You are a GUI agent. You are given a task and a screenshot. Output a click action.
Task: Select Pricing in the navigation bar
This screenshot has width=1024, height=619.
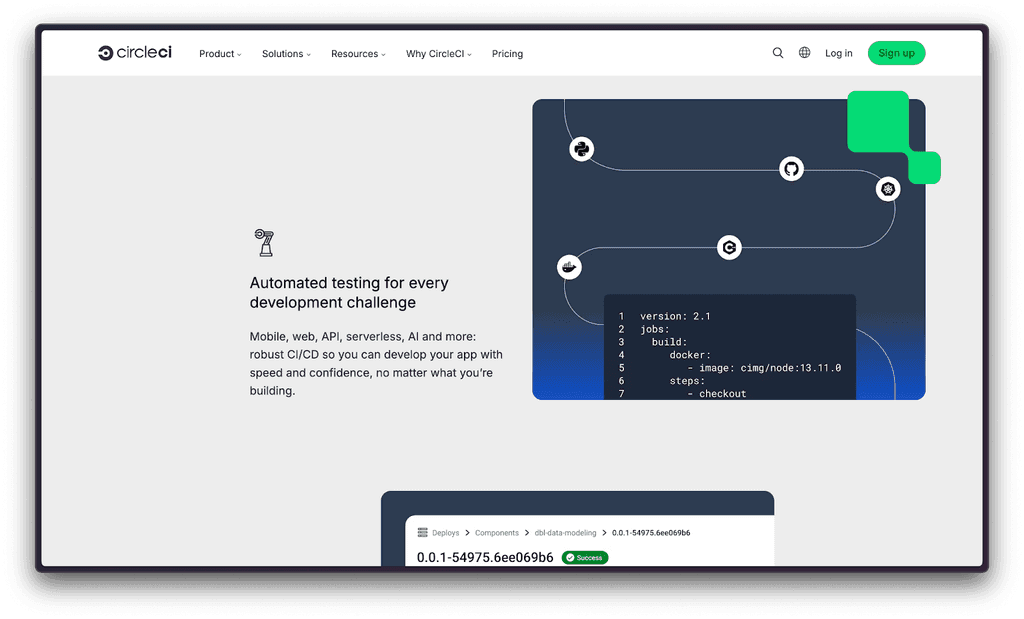click(507, 54)
